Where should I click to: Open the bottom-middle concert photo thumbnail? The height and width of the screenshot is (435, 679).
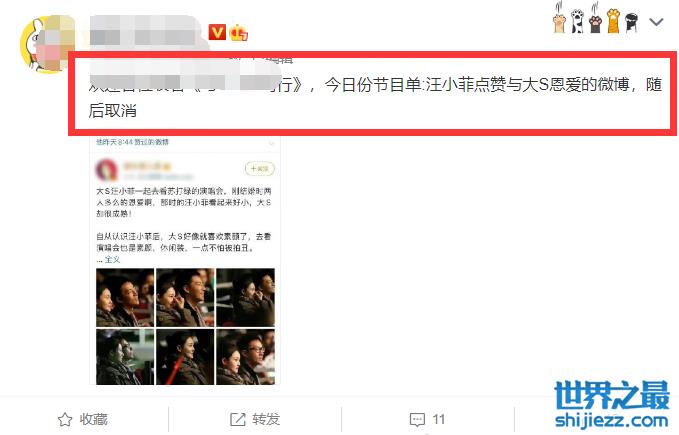pos(185,357)
